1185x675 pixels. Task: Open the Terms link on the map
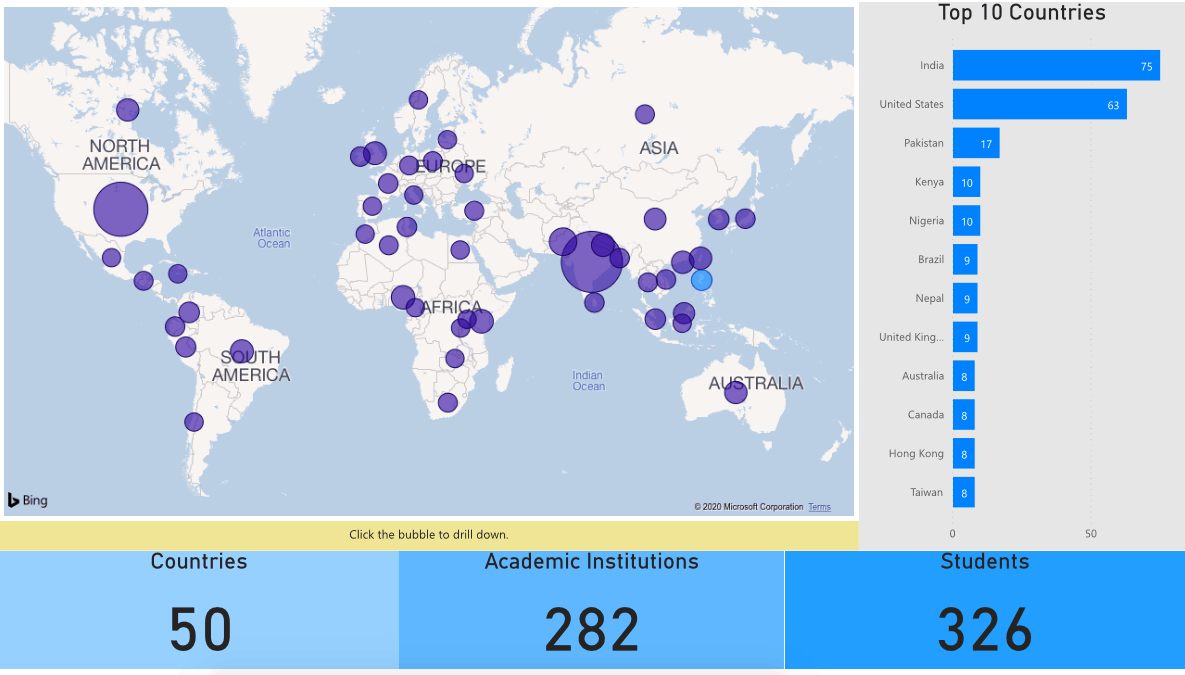pyautogui.click(x=819, y=507)
